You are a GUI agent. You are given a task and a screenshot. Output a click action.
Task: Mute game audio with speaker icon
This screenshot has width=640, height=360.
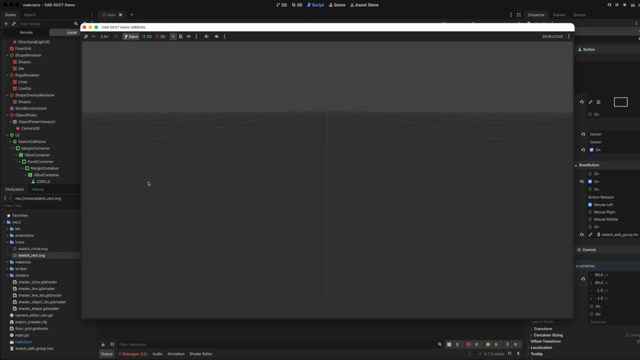click(x=207, y=37)
